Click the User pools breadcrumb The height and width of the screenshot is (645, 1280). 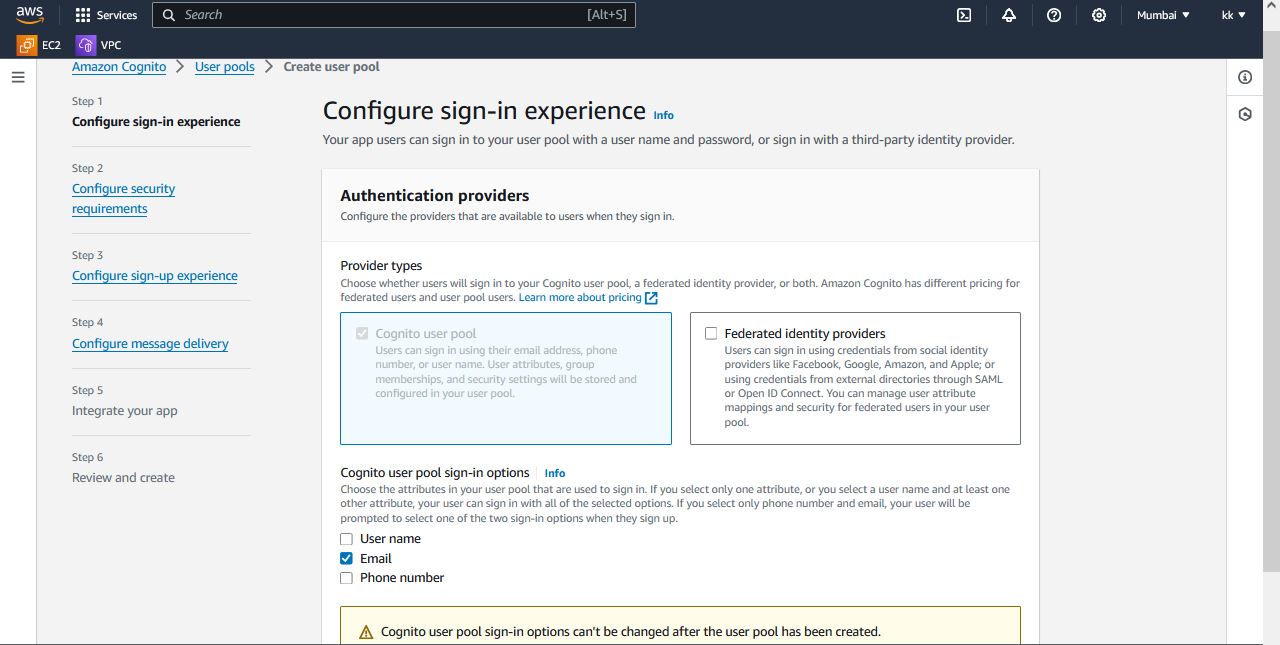pos(224,67)
